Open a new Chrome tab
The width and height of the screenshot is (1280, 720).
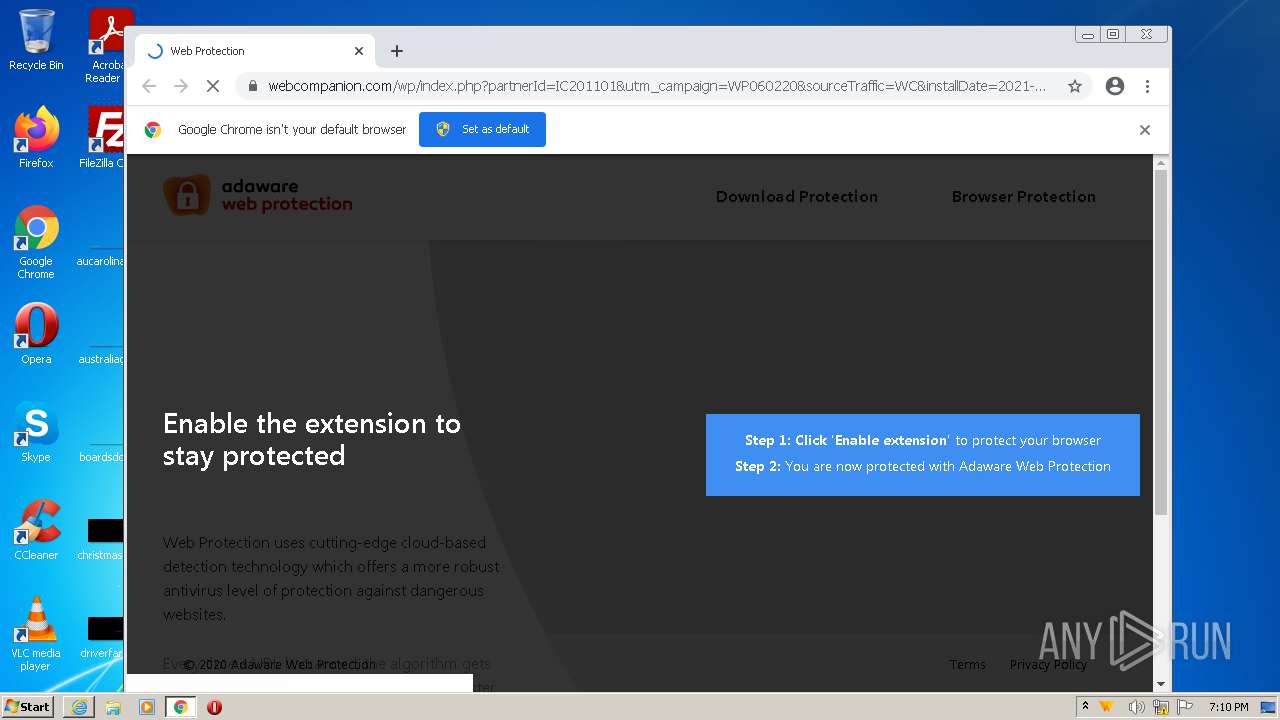tap(397, 51)
